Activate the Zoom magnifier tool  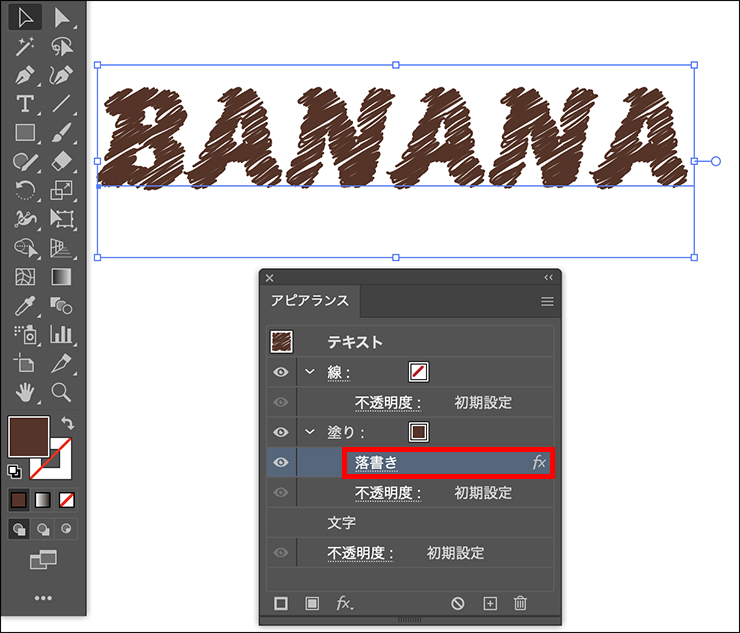(x=61, y=392)
